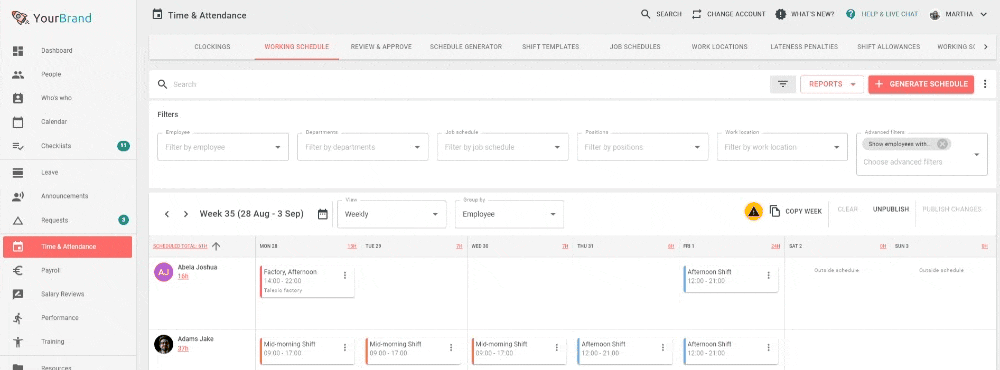Screen dimensions: 1000x370
Task: Open the People section icon
Action: click(18, 75)
